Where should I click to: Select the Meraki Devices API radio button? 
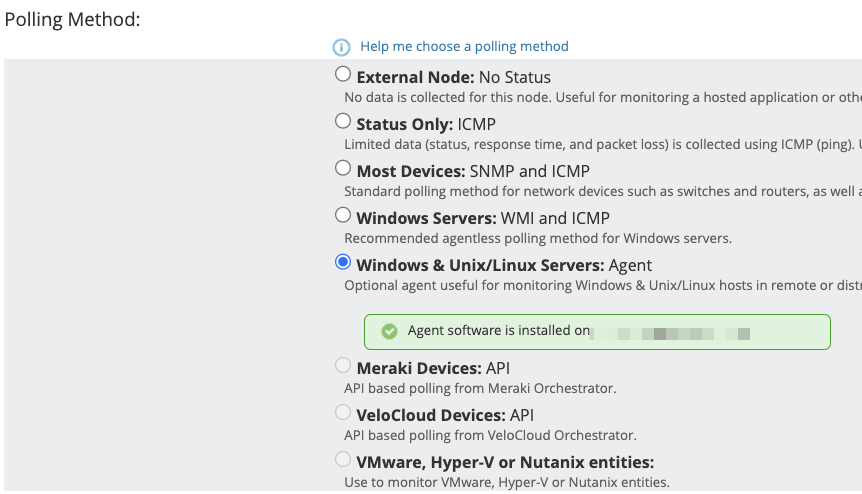(343, 366)
